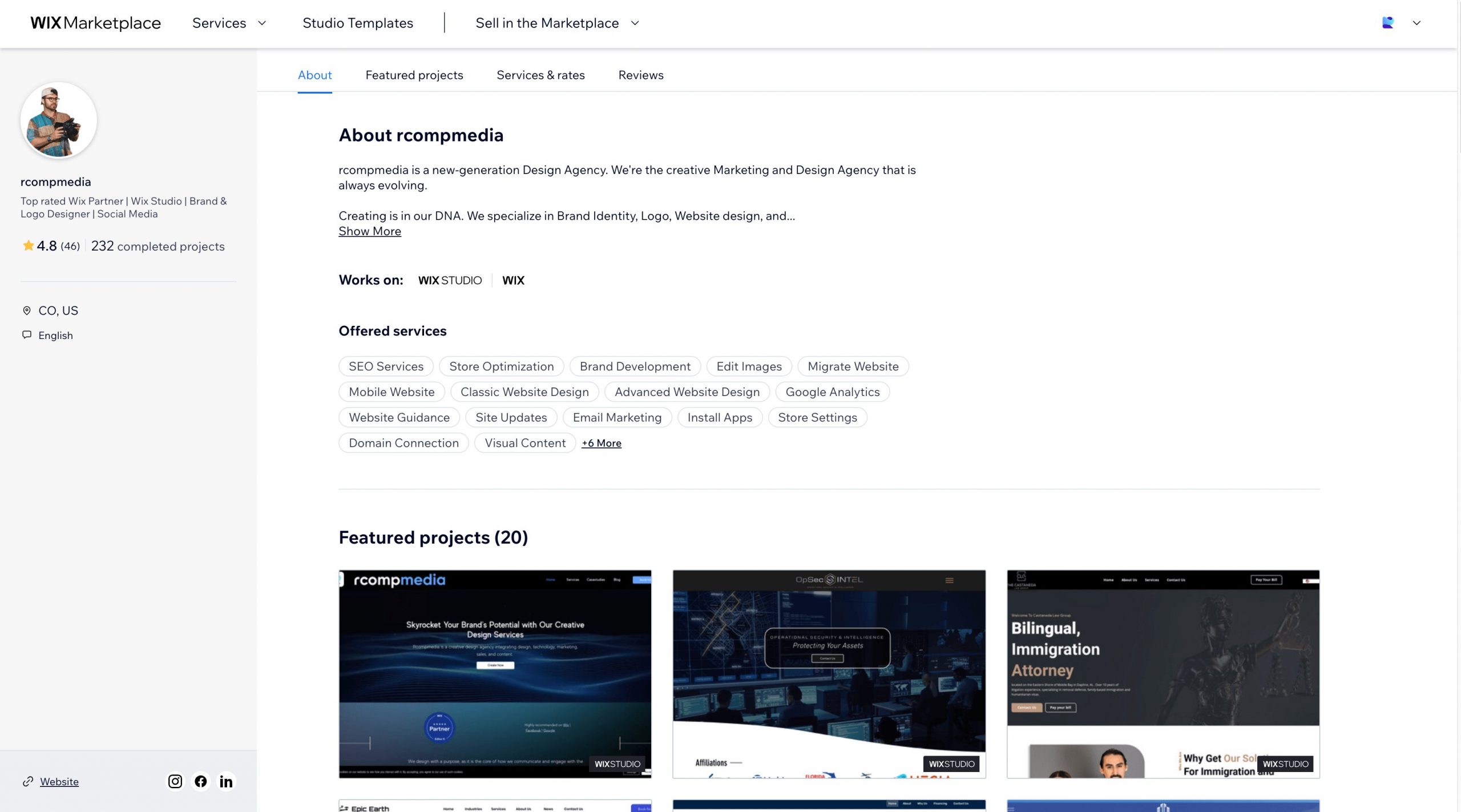Screen dimensions: 1461x812
Task: Go to the Reviews tab
Action: click(641, 75)
